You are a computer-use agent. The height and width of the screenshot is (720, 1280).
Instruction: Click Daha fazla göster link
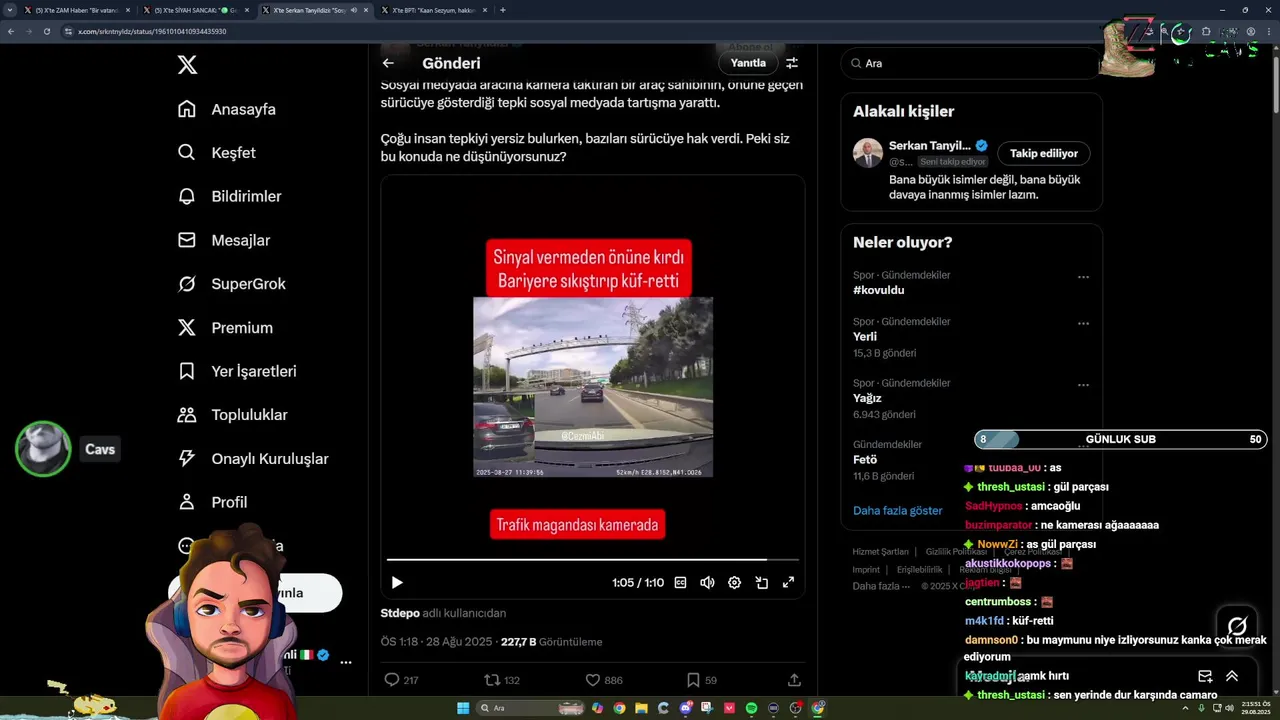tap(897, 510)
